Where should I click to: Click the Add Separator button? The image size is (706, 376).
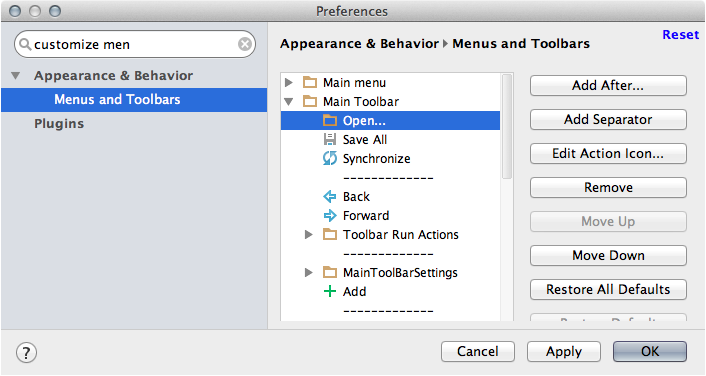[x=608, y=119]
